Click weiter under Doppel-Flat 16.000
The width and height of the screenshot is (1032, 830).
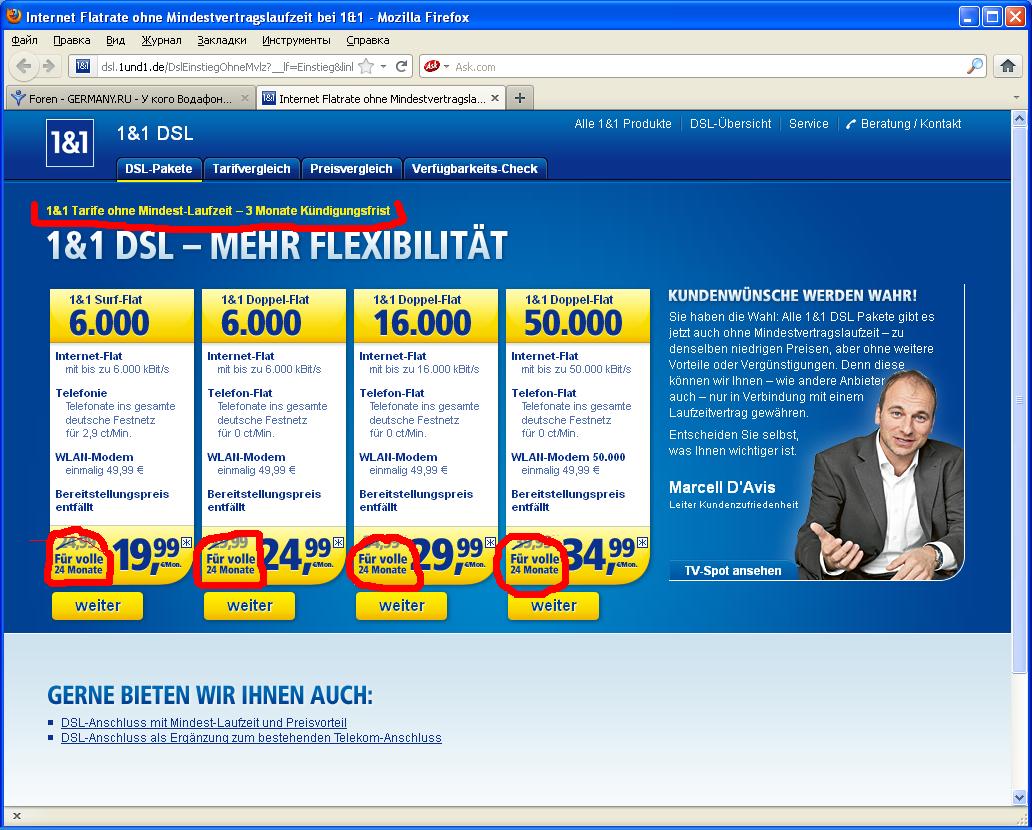tap(401, 606)
